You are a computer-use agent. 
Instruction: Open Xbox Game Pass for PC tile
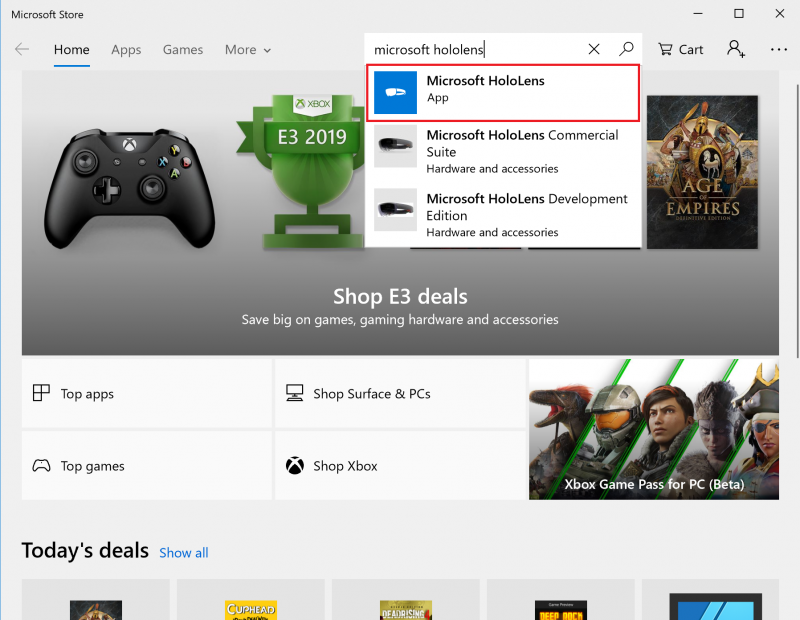pyautogui.click(x=654, y=429)
